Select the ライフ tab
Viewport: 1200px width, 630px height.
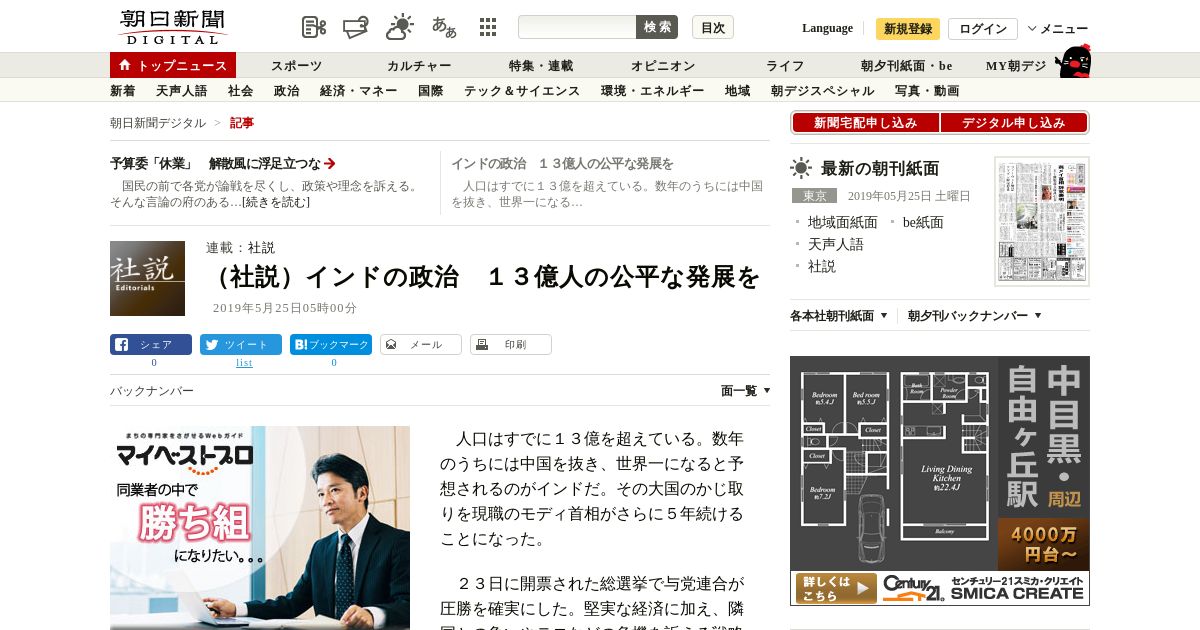785,66
